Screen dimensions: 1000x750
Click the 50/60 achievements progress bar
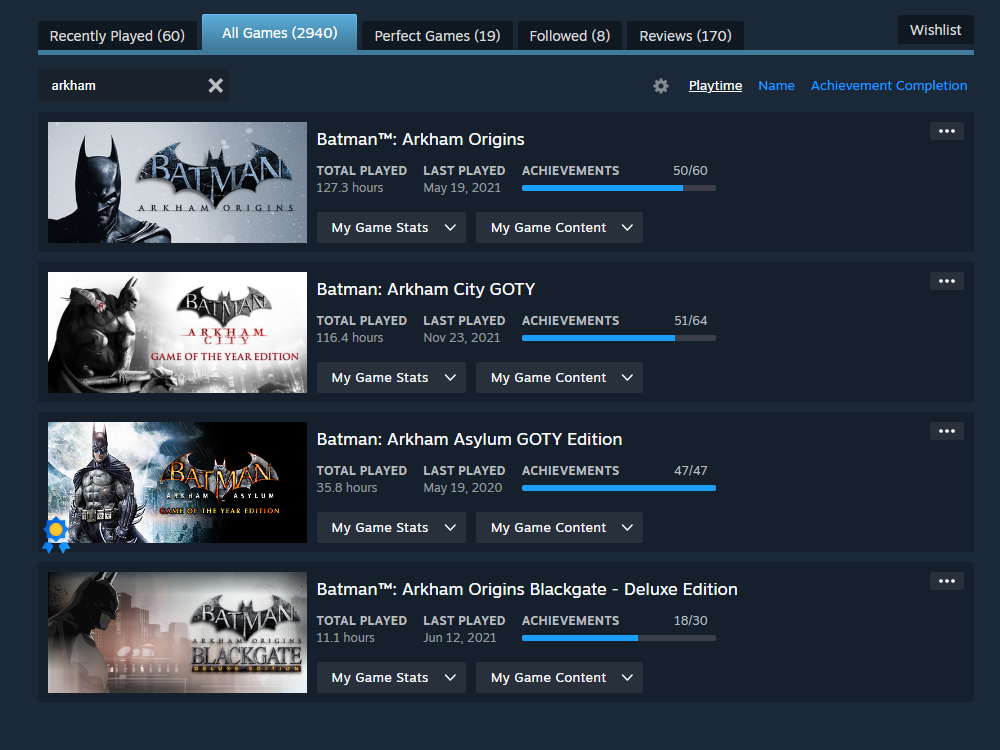tap(619, 188)
